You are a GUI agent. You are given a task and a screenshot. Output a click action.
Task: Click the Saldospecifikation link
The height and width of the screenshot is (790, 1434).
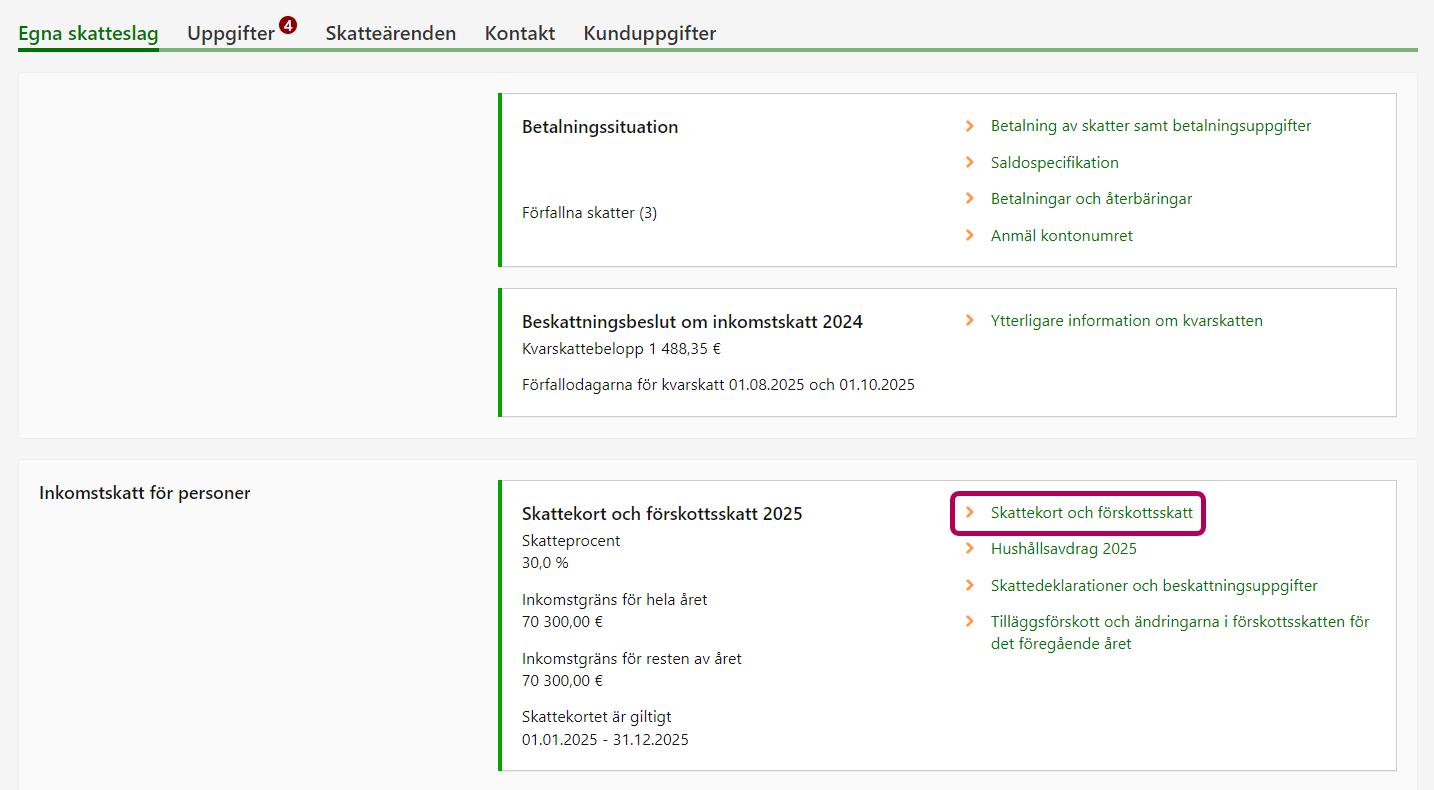[x=1054, y=162]
